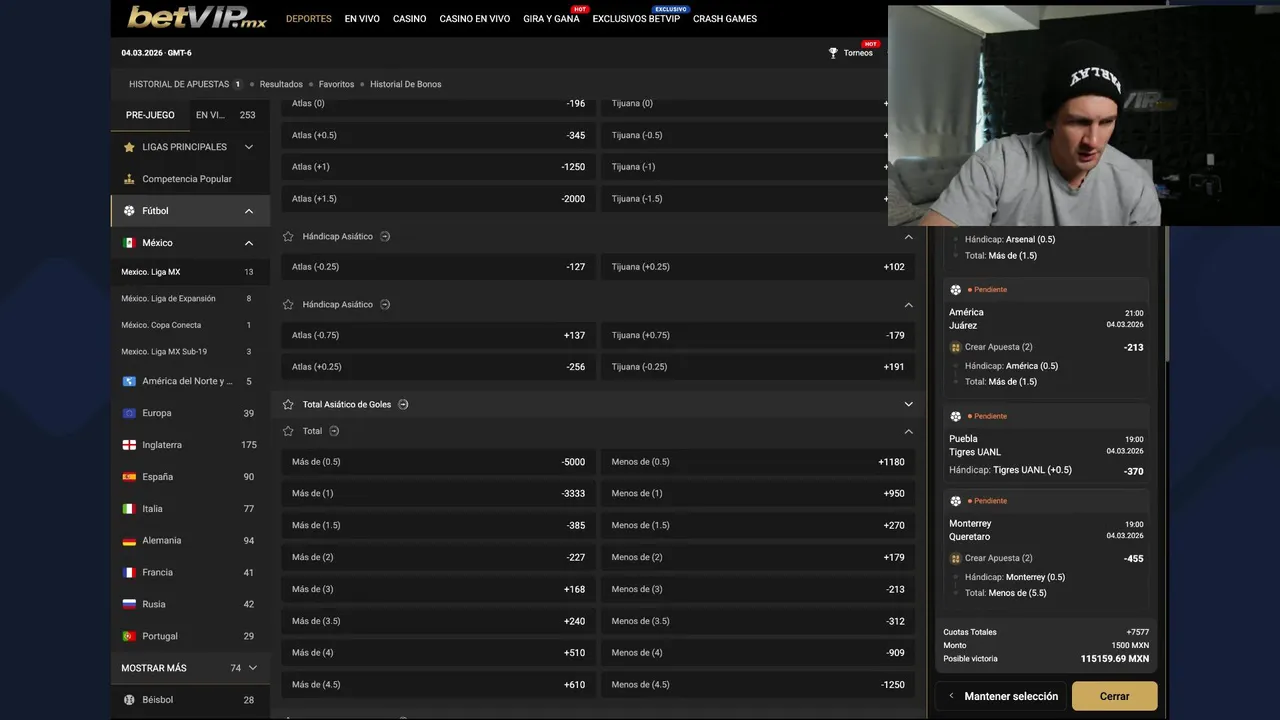Click circled arrow icon beside Total heading
This screenshot has height=720, width=1280.
[334, 431]
